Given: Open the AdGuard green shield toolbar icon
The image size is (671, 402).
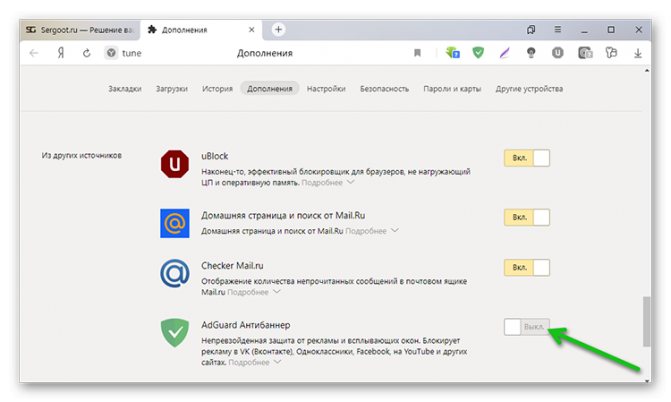Looking at the screenshot, I should (x=478, y=53).
